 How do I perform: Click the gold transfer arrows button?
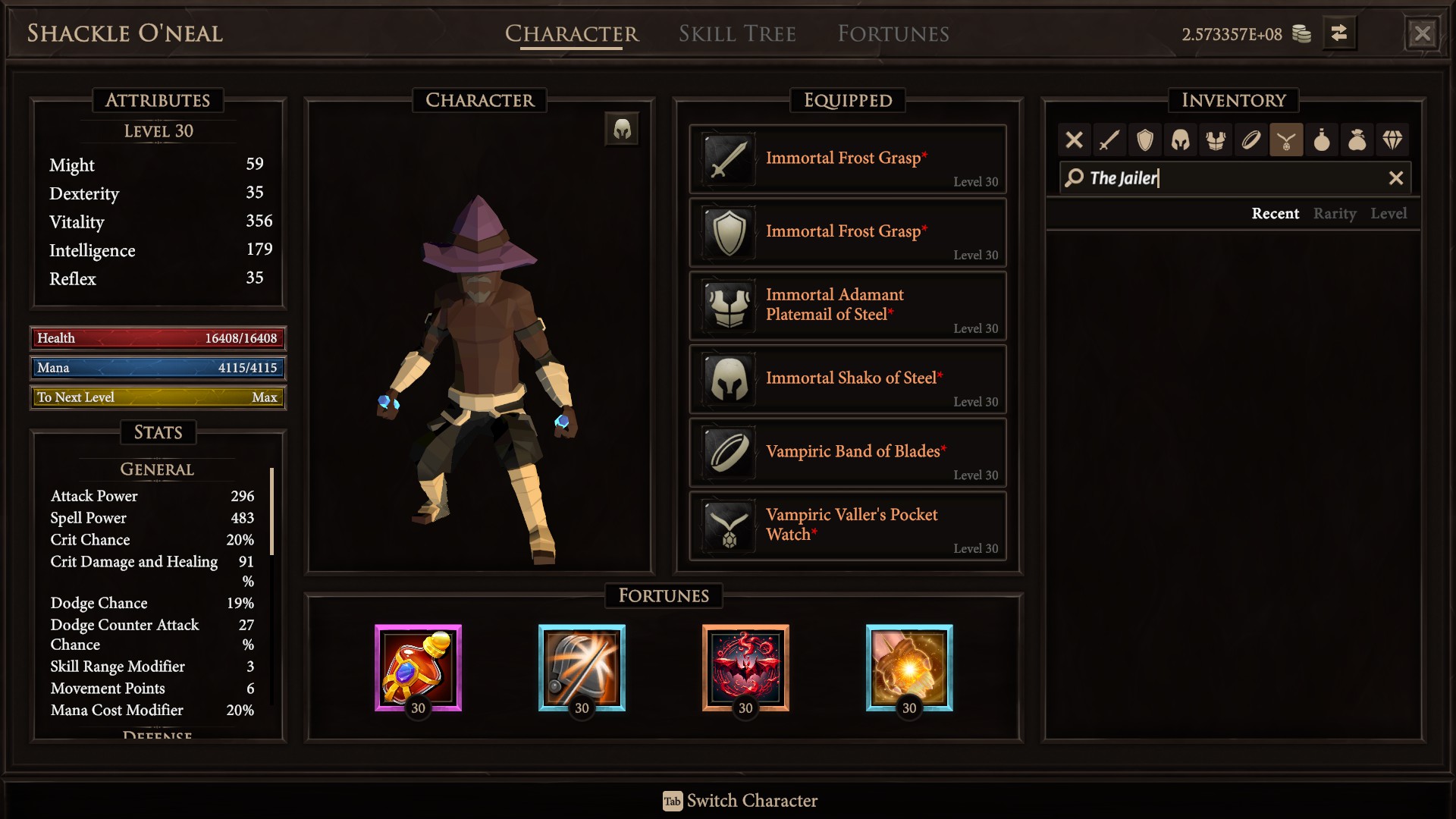tap(1339, 33)
